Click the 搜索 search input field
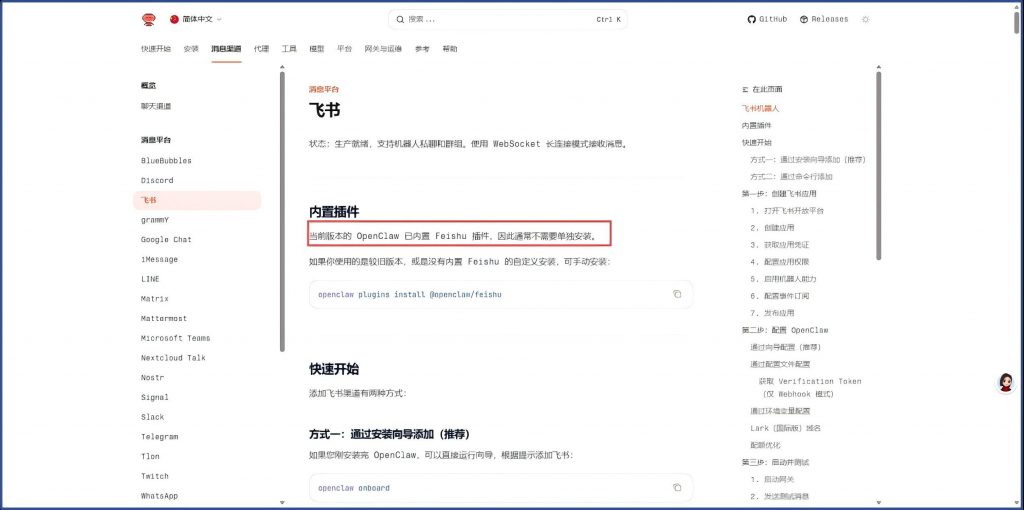This screenshot has width=1024, height=510. coord(500,19)
